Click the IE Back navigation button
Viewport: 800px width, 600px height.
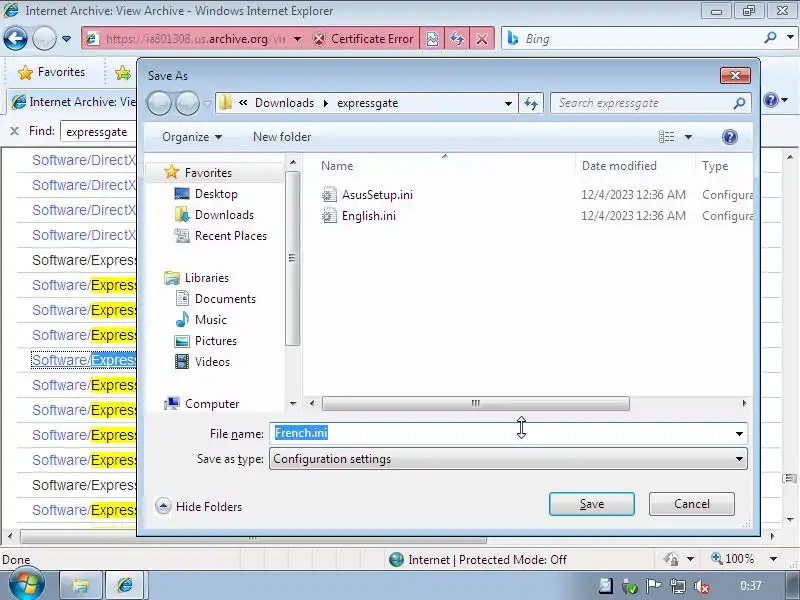coord(15,38)
